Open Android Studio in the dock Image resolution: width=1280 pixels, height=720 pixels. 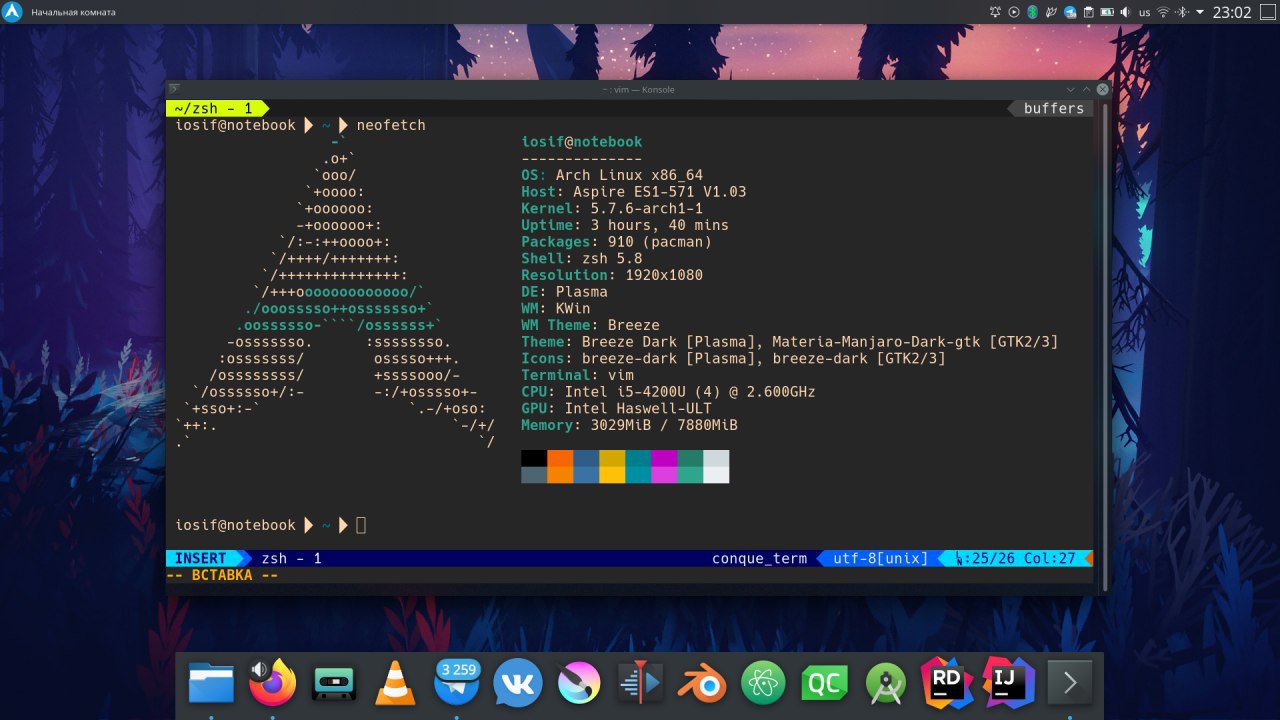click(886, 684)
